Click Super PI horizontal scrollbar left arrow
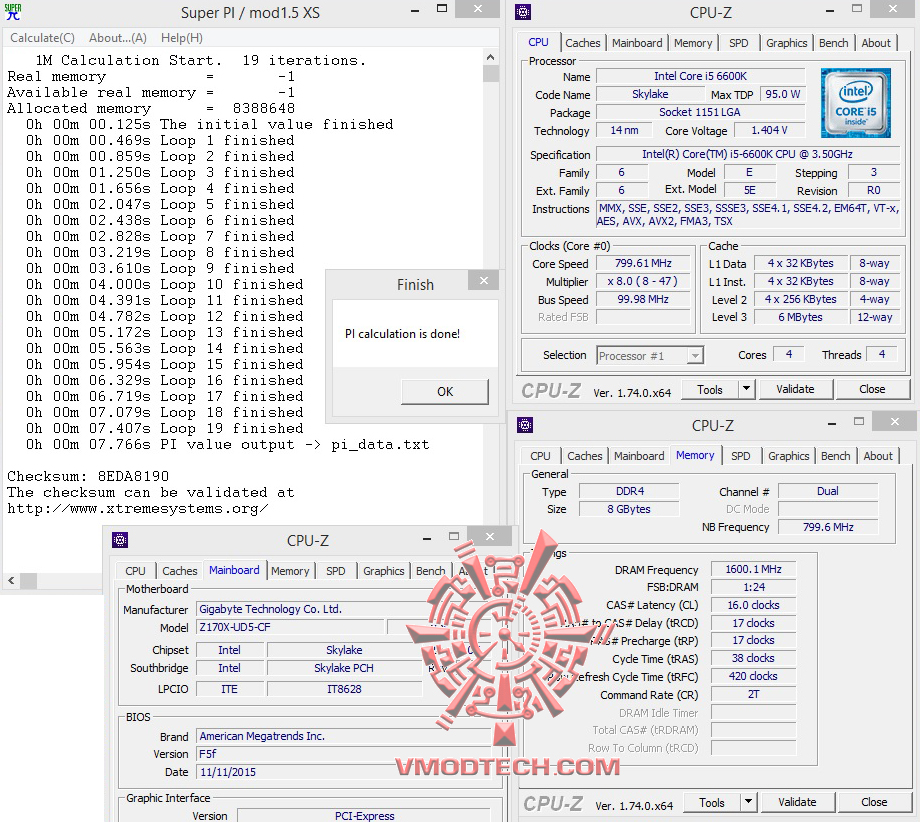This screenshot has width=920, height=822. [x=11, y=581]
